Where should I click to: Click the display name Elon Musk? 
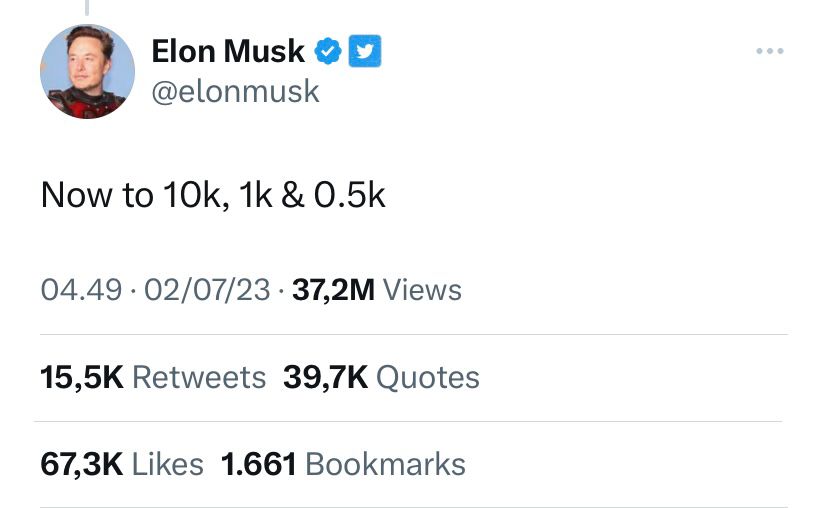tap(228, 51)
